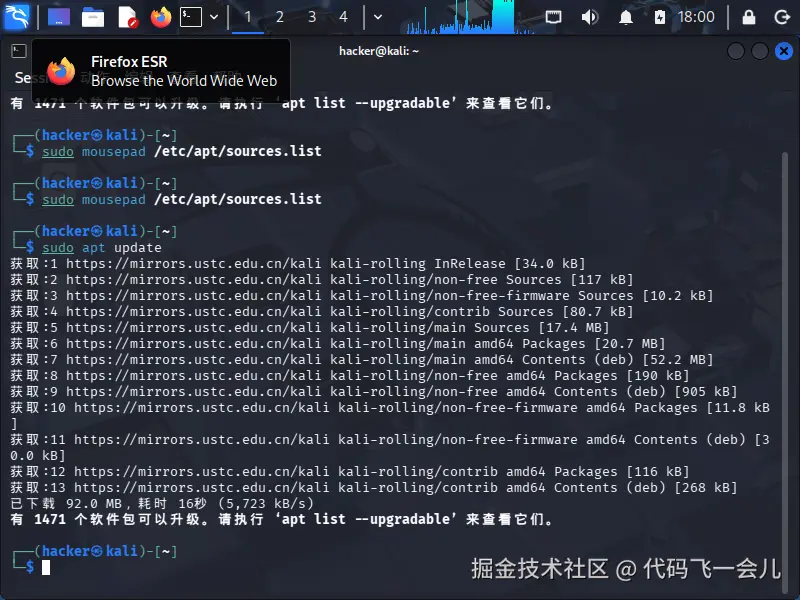Open the terminal emulator launcher
The image size is (800, 600).
191,17
